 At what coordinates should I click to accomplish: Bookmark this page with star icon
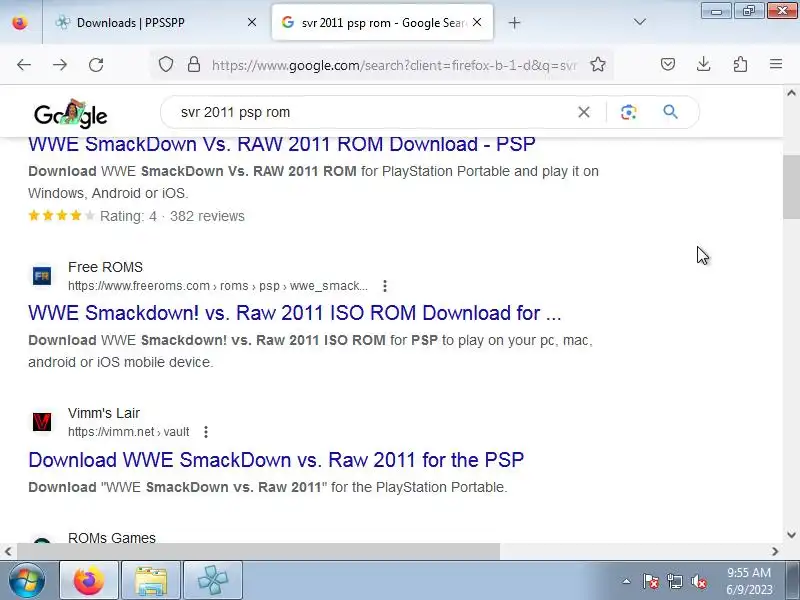(x=597, y=65)
